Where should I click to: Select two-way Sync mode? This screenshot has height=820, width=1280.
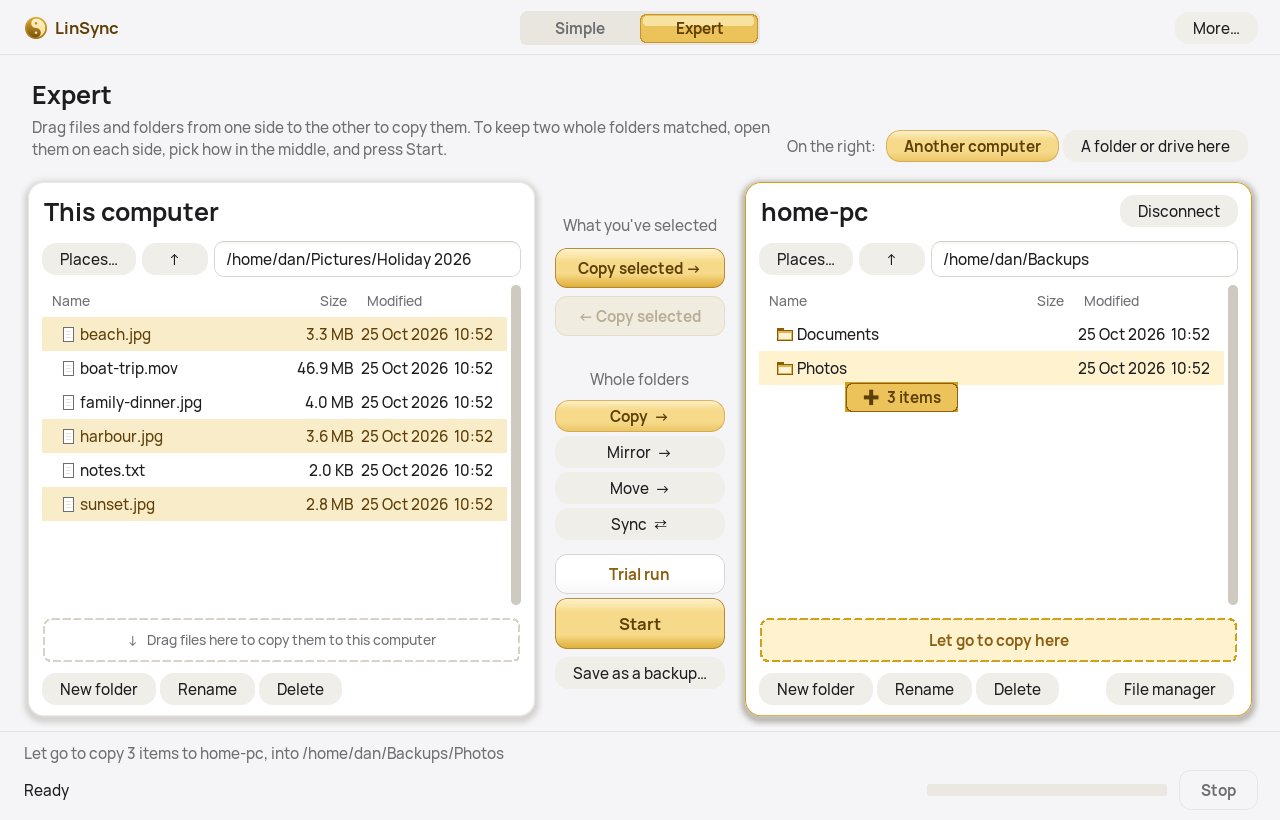click(x=640, y=524)
